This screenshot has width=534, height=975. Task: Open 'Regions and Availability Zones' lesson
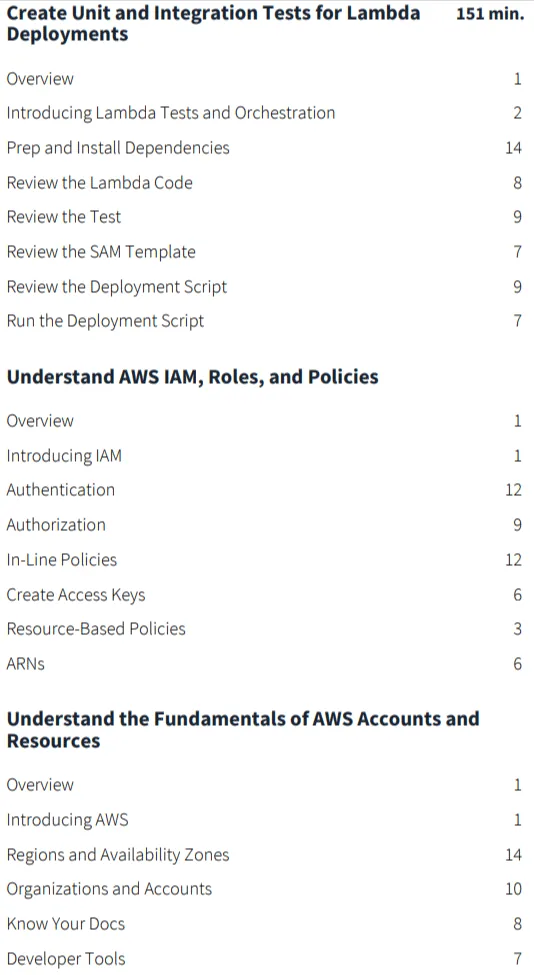point(117,855)
